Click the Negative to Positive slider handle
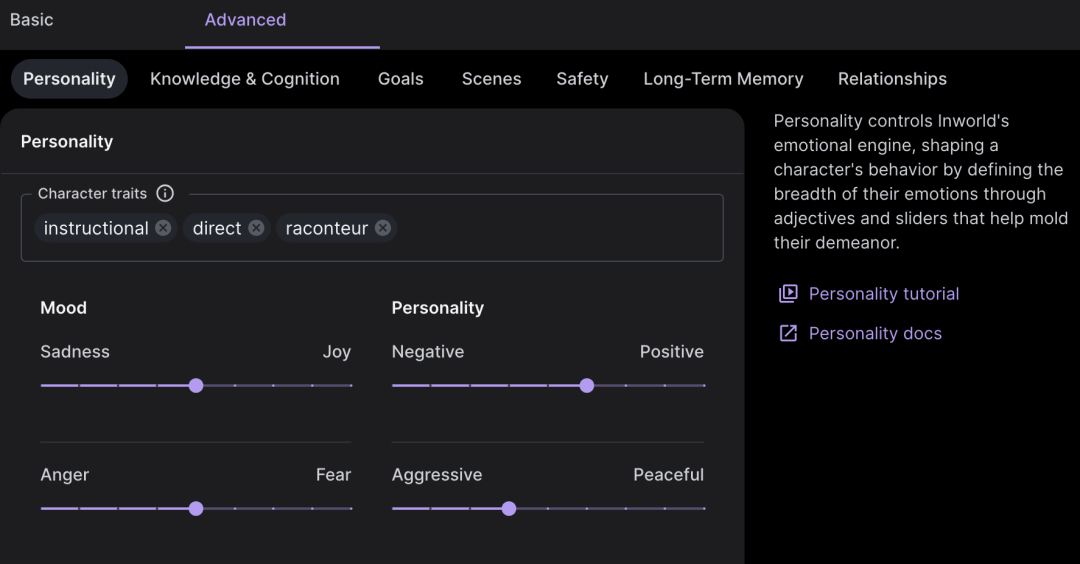The height and width of the screenshot is (564, 1080). 587,385
